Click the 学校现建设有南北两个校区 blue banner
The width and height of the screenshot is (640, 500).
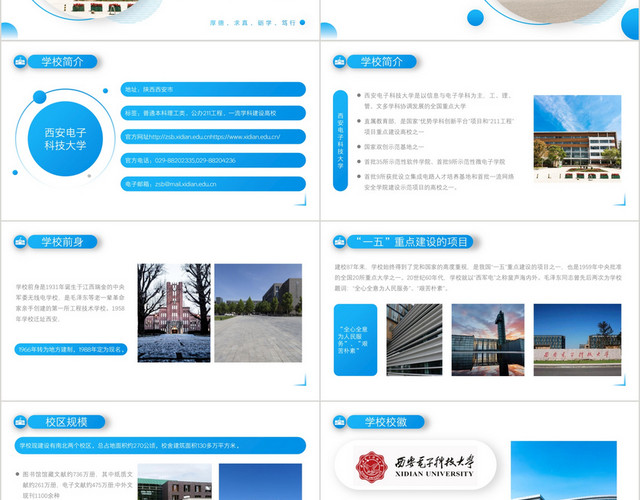click(x=160, y=446)
